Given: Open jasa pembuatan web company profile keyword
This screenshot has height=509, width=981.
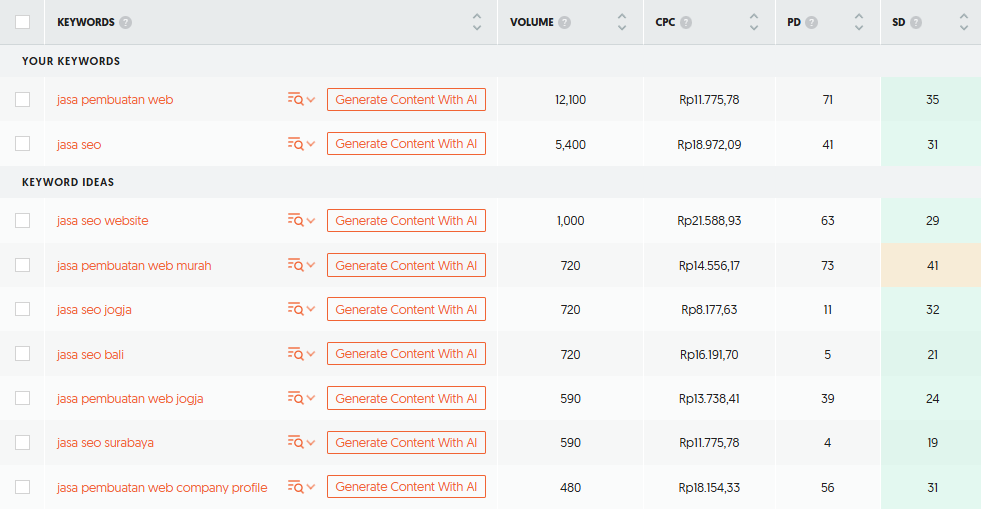Looking at the screenshot, I should coord(162,487).
